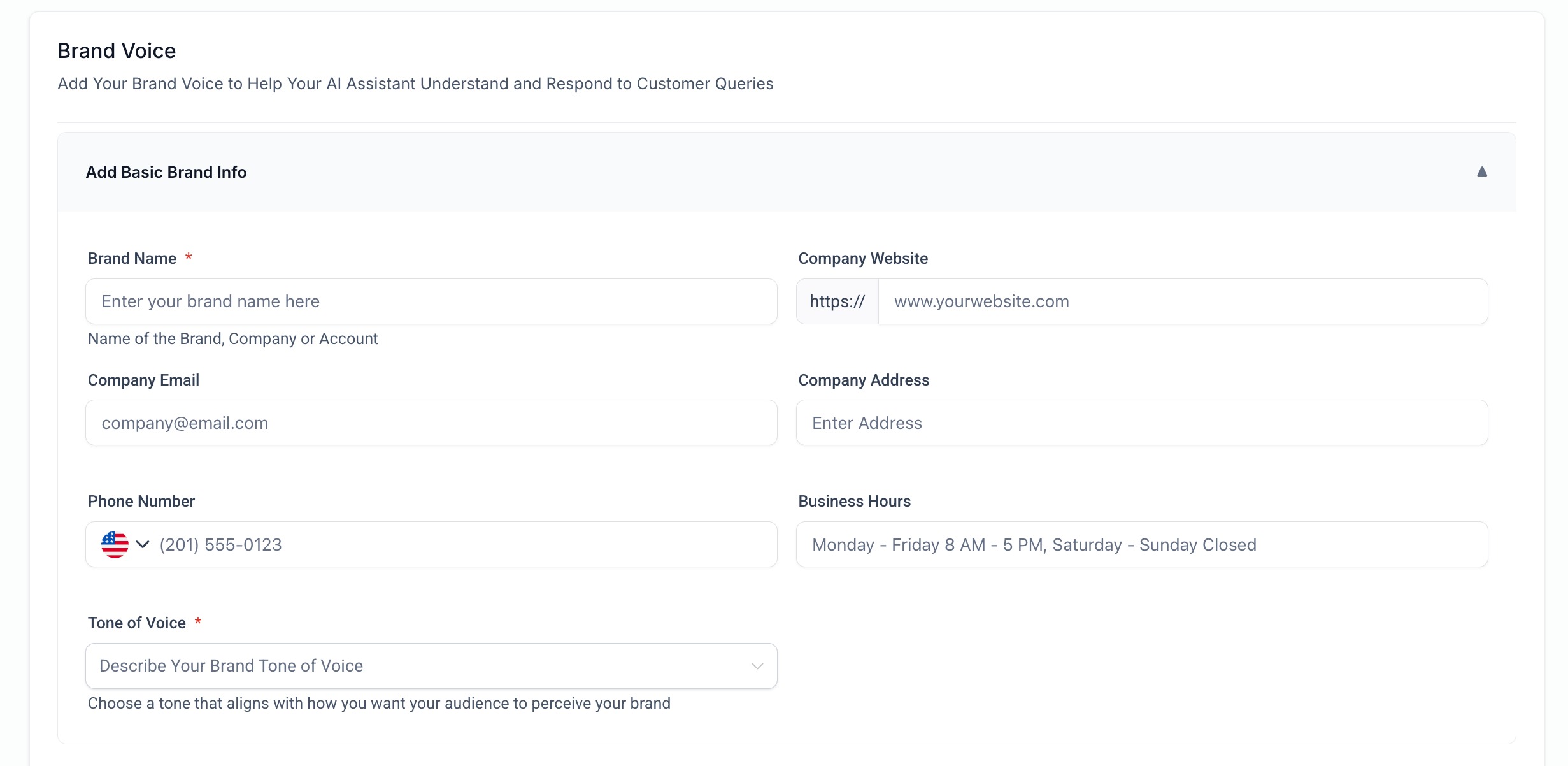The height and width of the screenshot is (766, 1568).
Task: Click the Company Email label
Action: tap(143, 380)
